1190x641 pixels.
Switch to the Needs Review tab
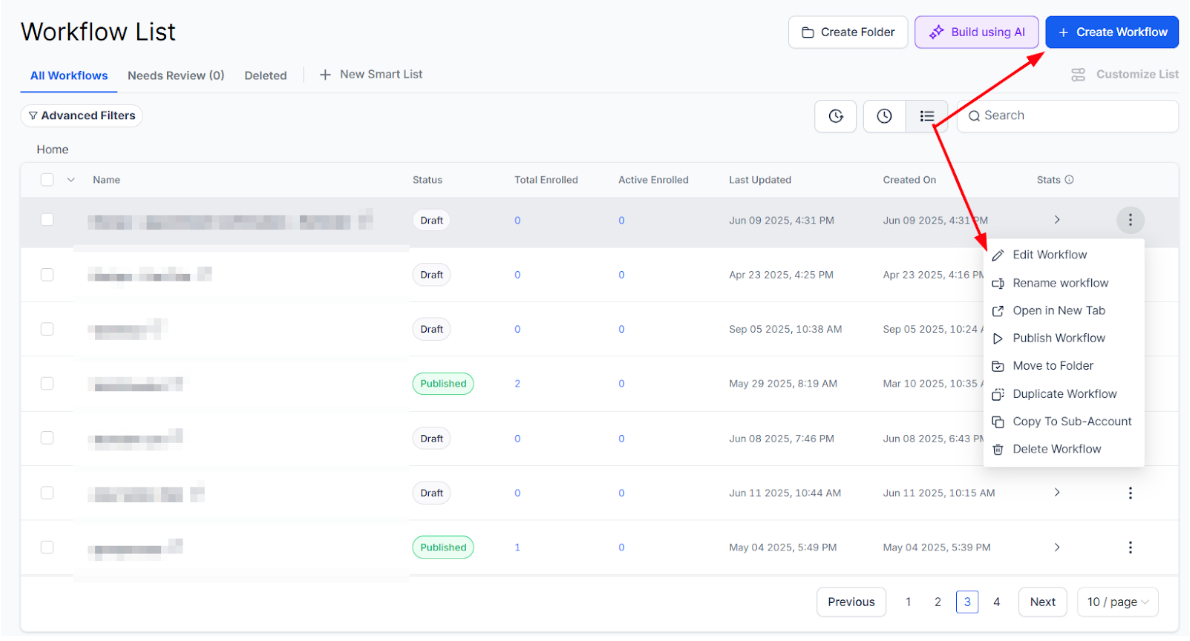tap(175, 75)
